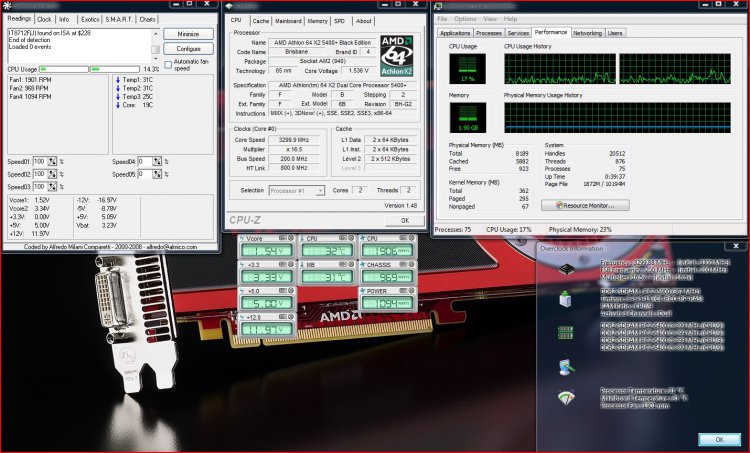Close the Vcore gadget with its X icon
This screenshot has height=453, width=750.
[x=290, y=238]
